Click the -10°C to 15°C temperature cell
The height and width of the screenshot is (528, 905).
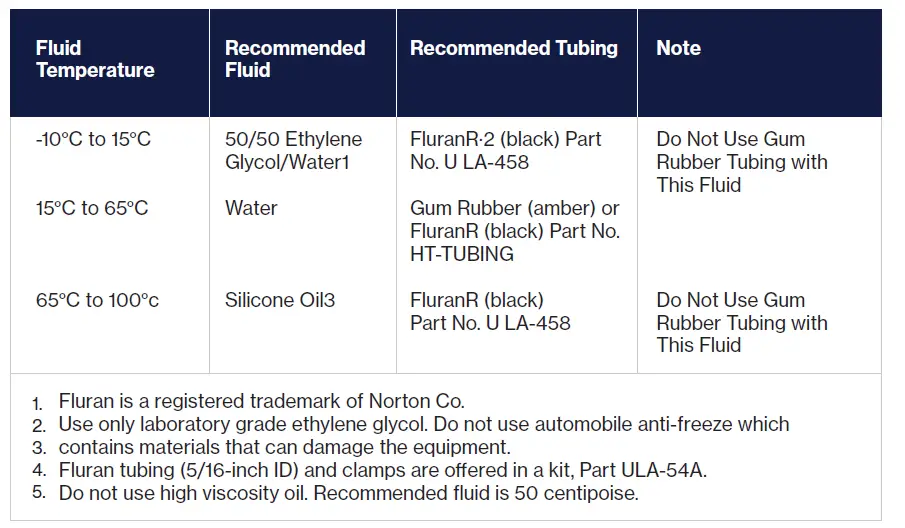[x=93, y=139]
